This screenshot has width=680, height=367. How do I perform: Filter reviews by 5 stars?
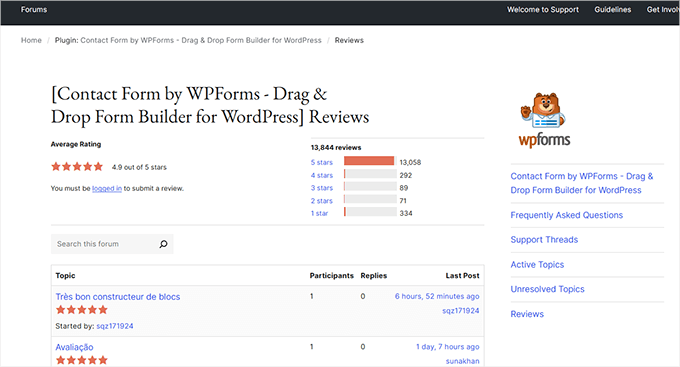point(322,162)
